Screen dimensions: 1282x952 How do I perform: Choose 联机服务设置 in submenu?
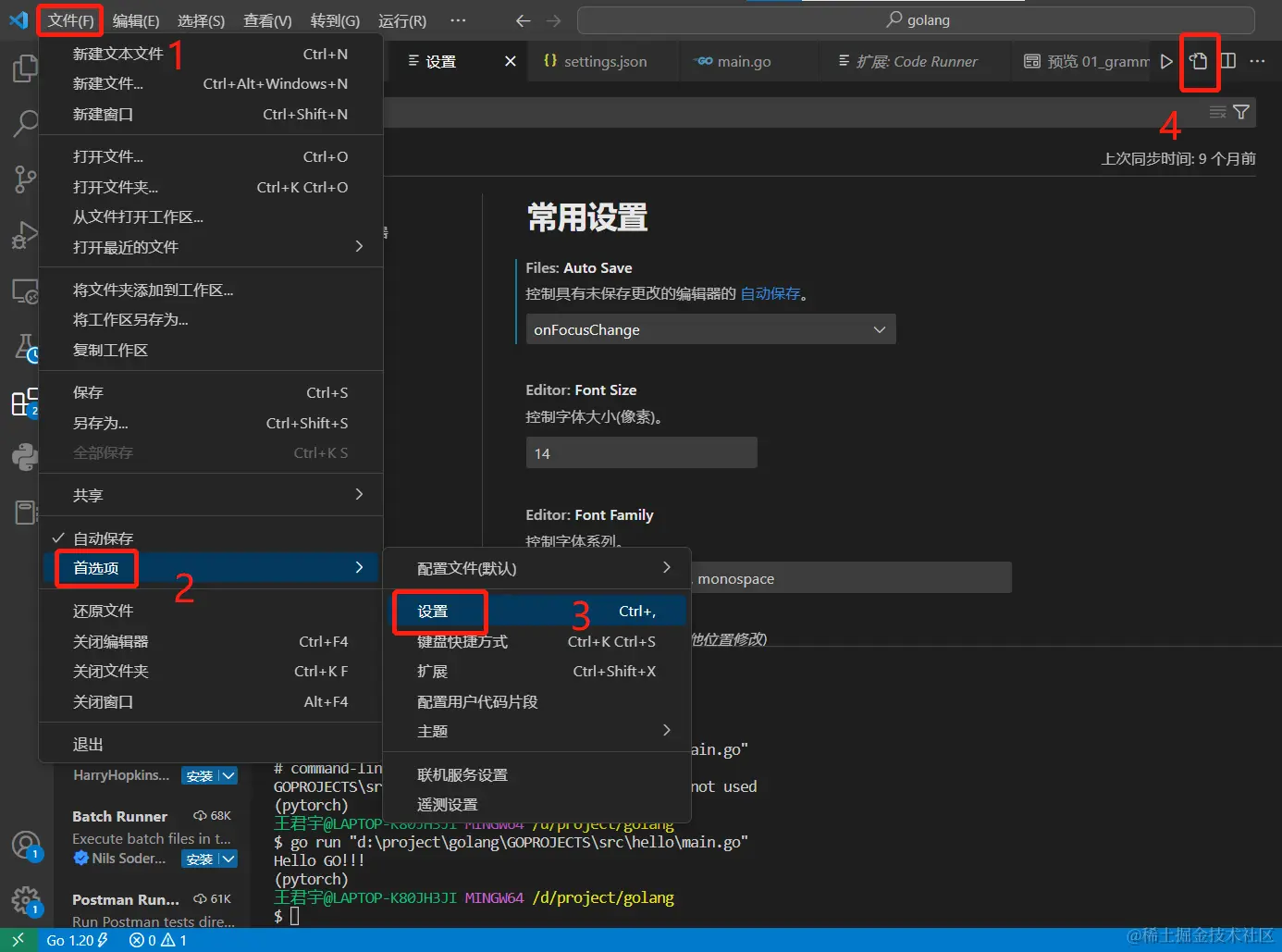pos(536,774)
